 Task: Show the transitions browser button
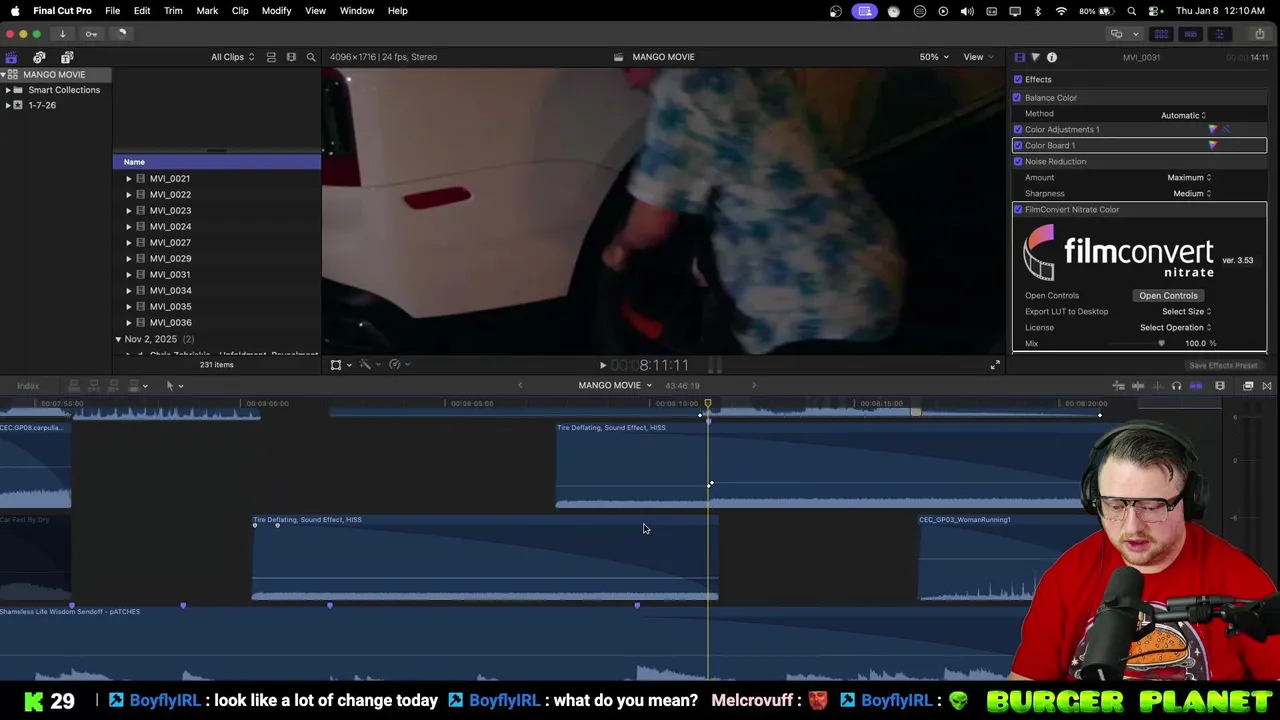(1266, 386)
